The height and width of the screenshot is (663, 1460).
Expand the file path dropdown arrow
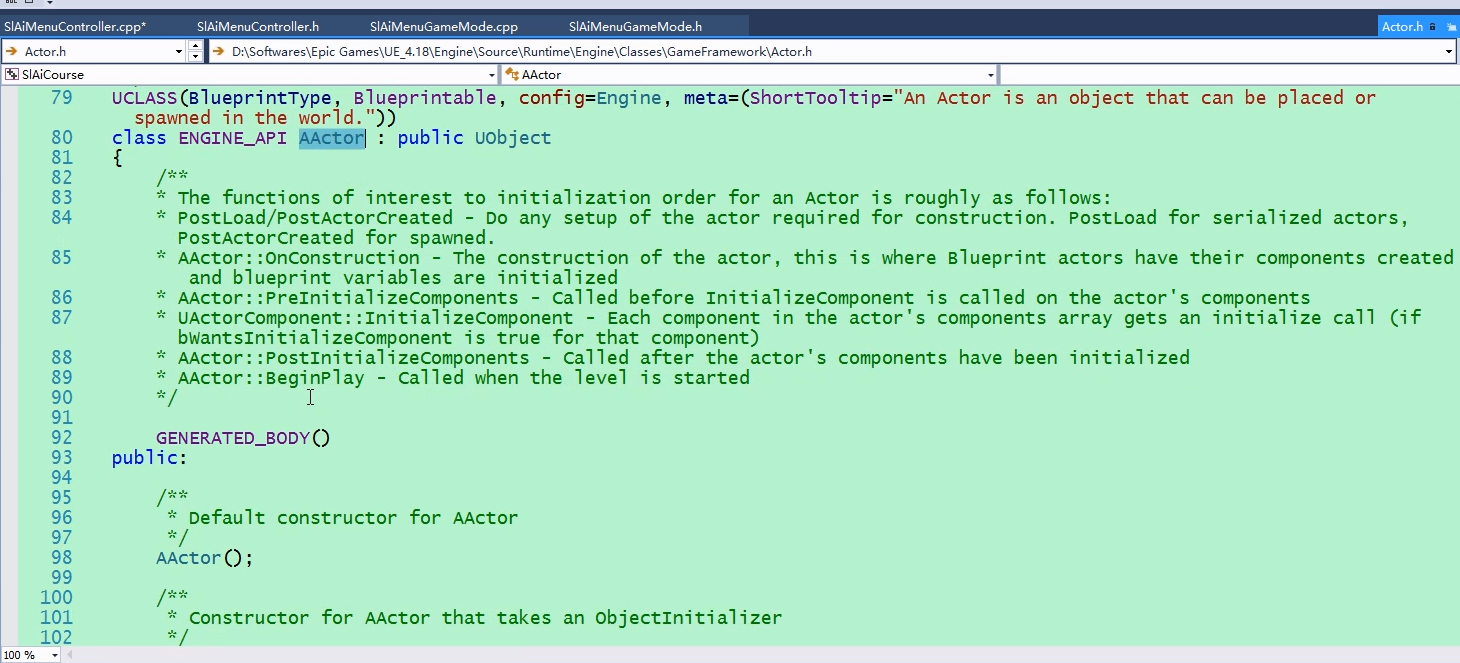[1449, 51]
